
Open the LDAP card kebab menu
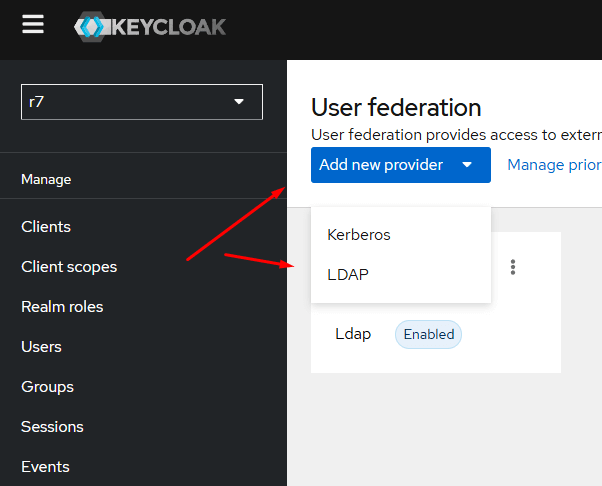pos(513,267)
